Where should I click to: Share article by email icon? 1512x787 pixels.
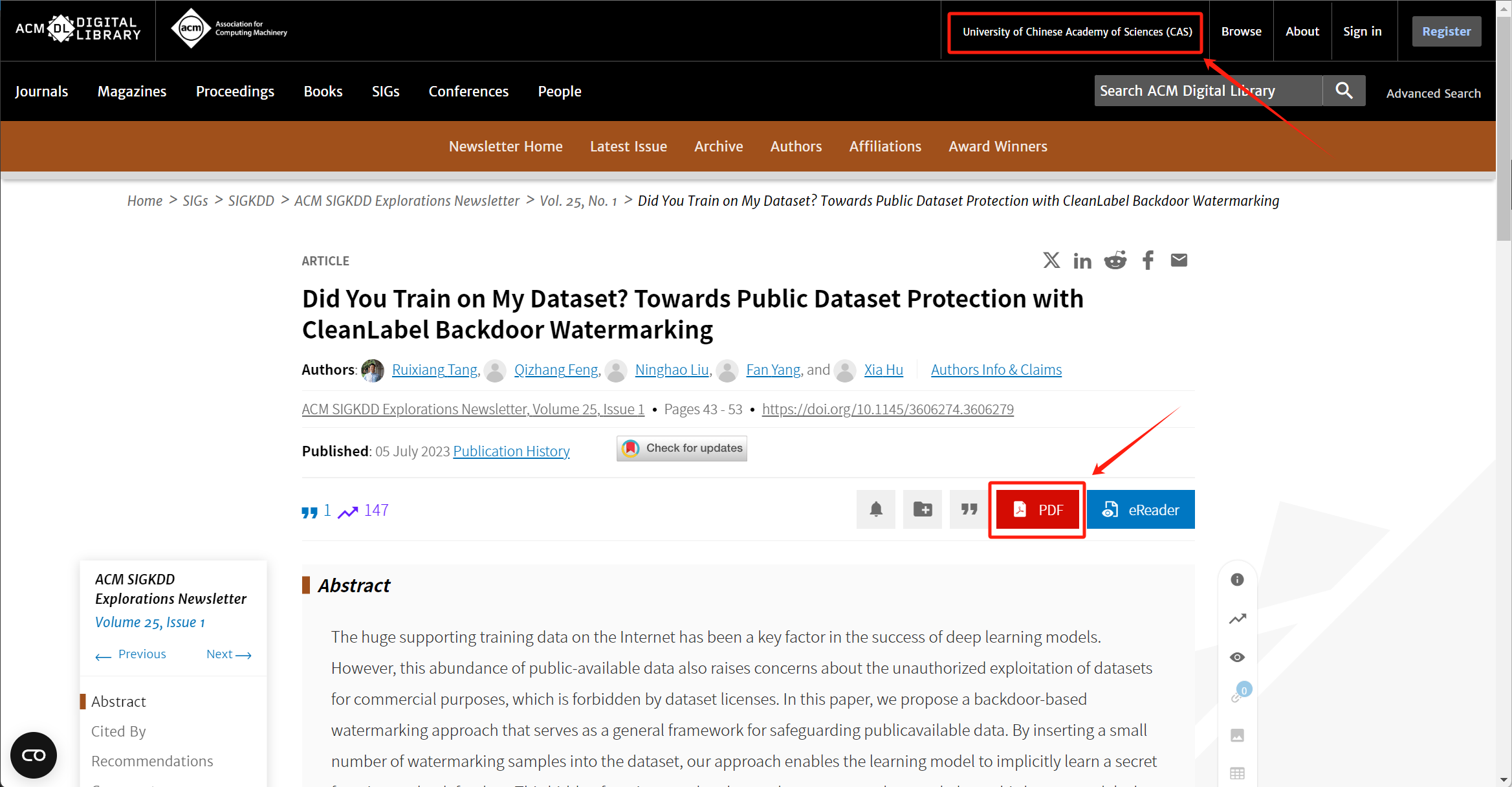1179,260
